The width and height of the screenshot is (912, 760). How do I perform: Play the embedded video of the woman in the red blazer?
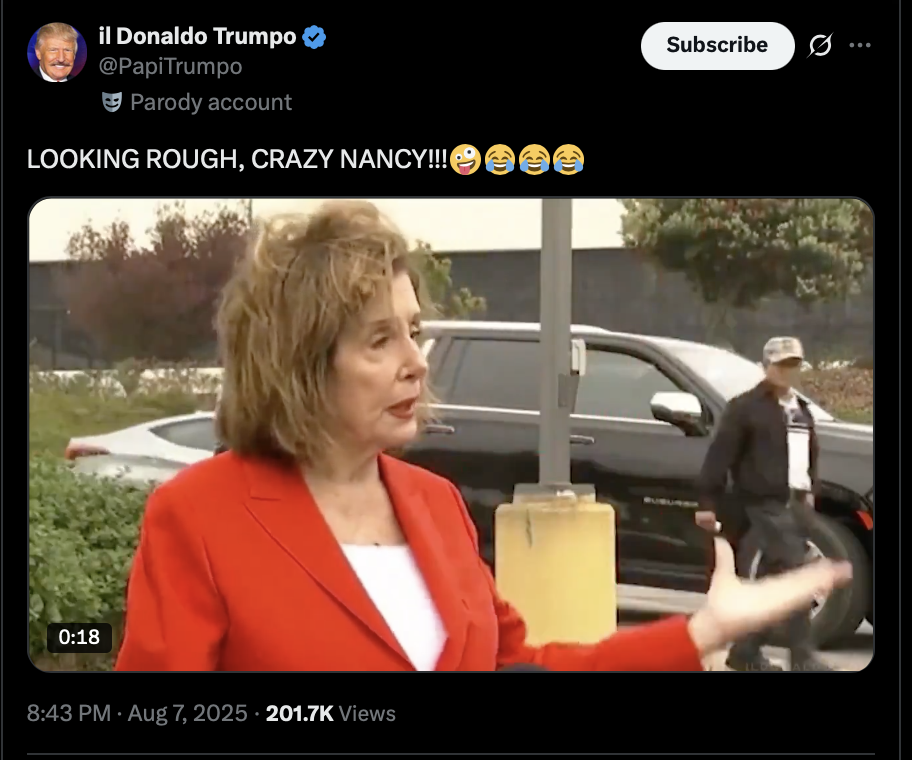click(451, 434)
